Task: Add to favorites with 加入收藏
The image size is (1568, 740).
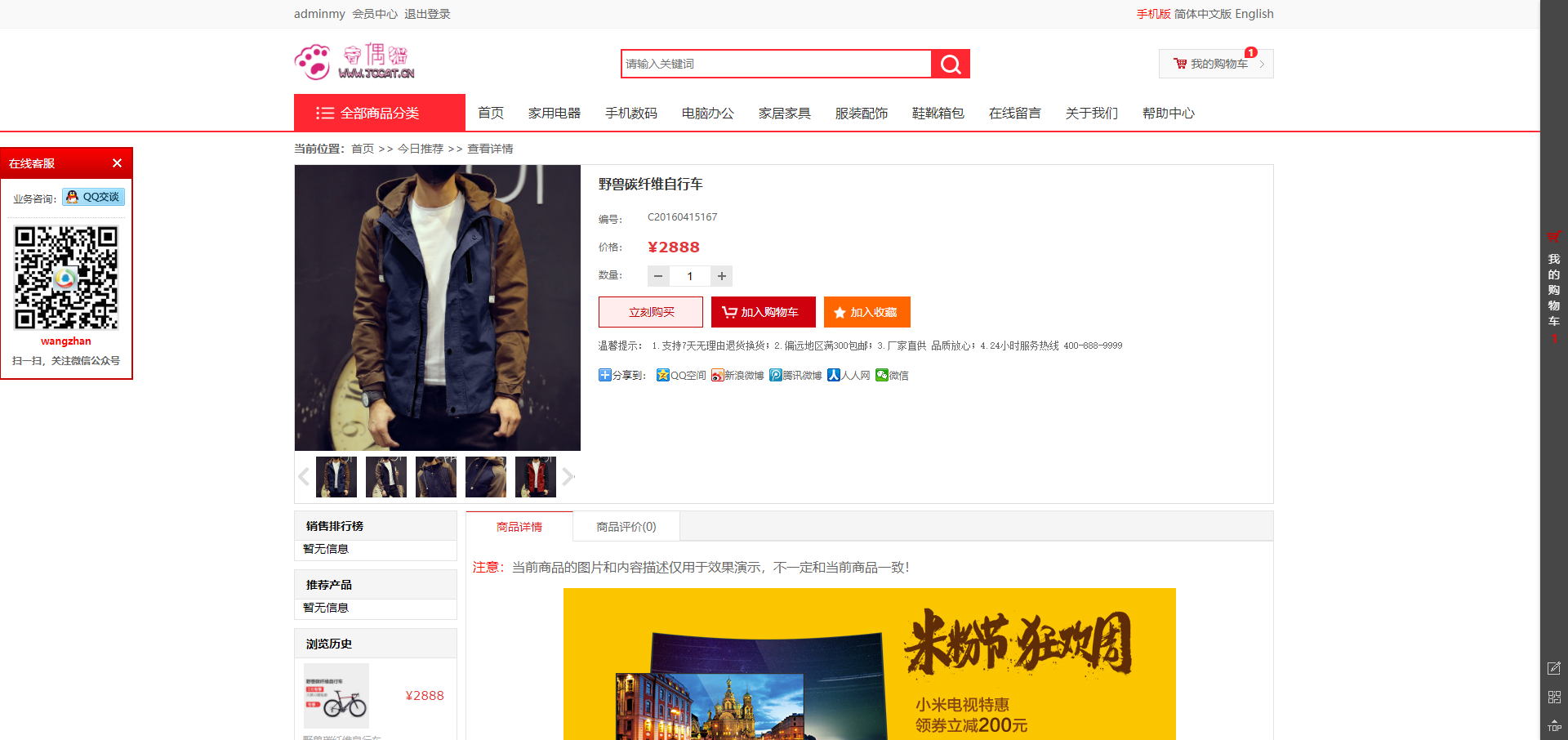Action: [x=867, y=312]
